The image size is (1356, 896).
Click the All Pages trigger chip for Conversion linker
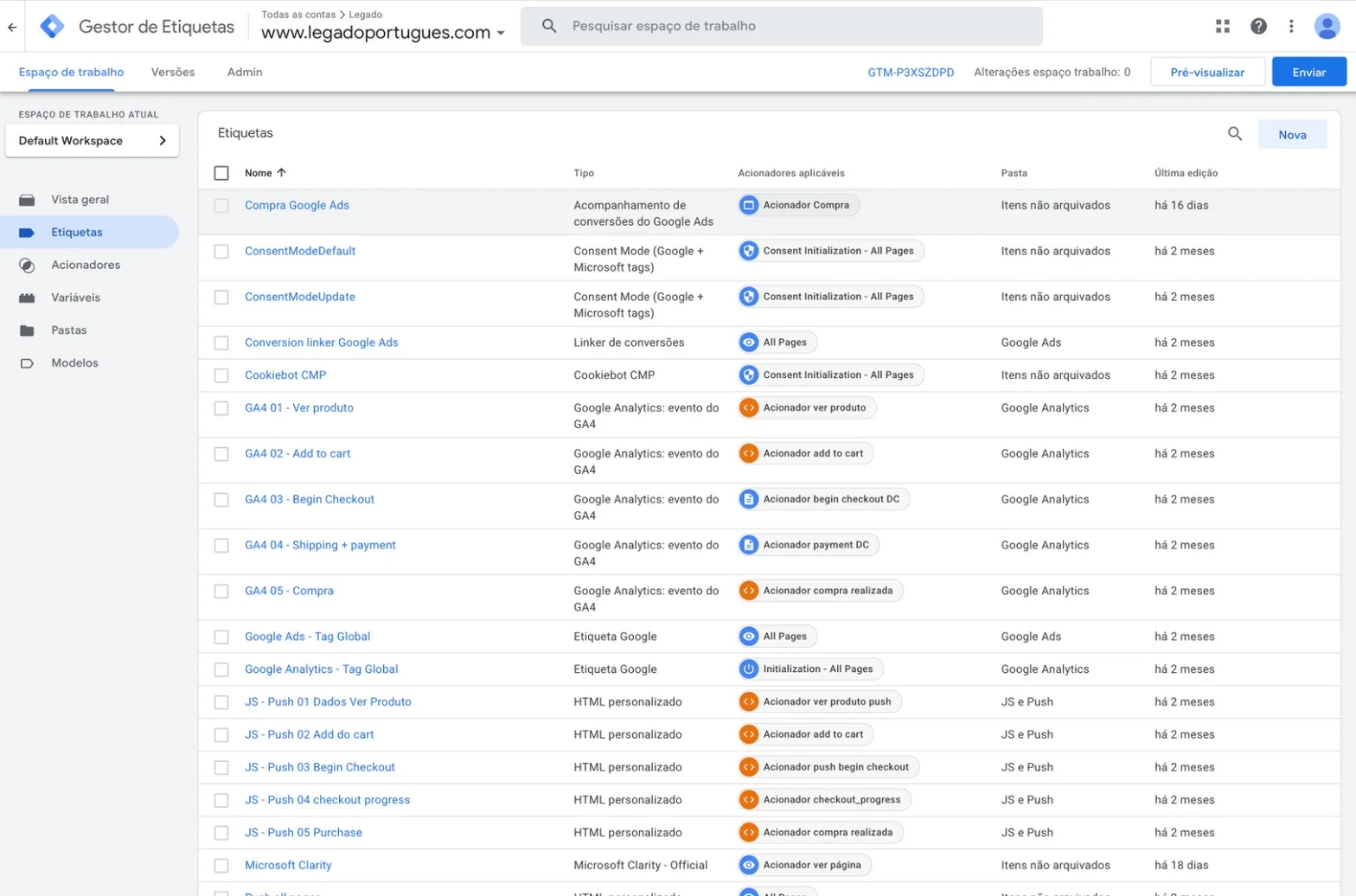point(777,343)
